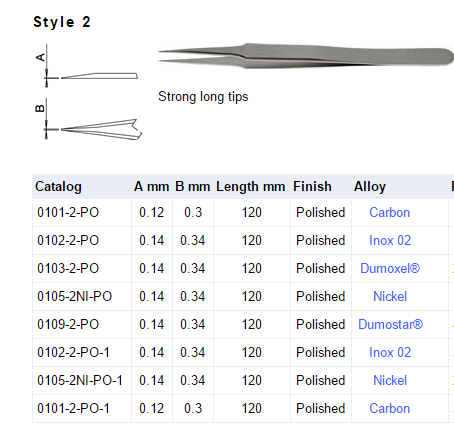Click catalog number 0105-2NI-PO-1
The width and height of the screenshot is (454, 439).
pos(80,381)
